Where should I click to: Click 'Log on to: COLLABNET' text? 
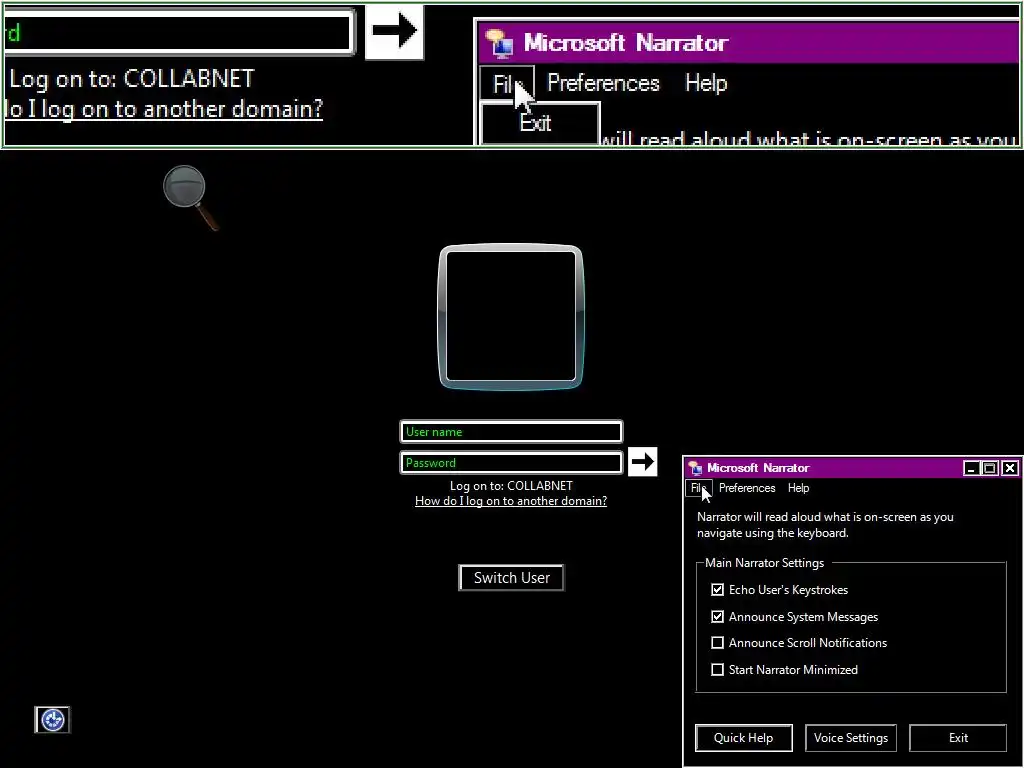tap(511, 486)
